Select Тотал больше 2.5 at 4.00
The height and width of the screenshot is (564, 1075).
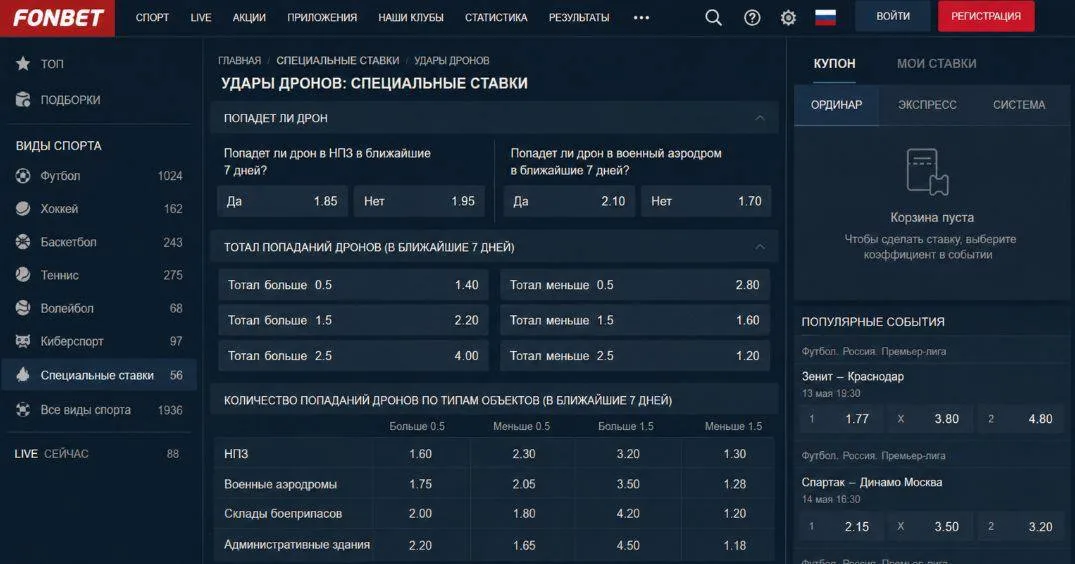(x=353, y=356)
